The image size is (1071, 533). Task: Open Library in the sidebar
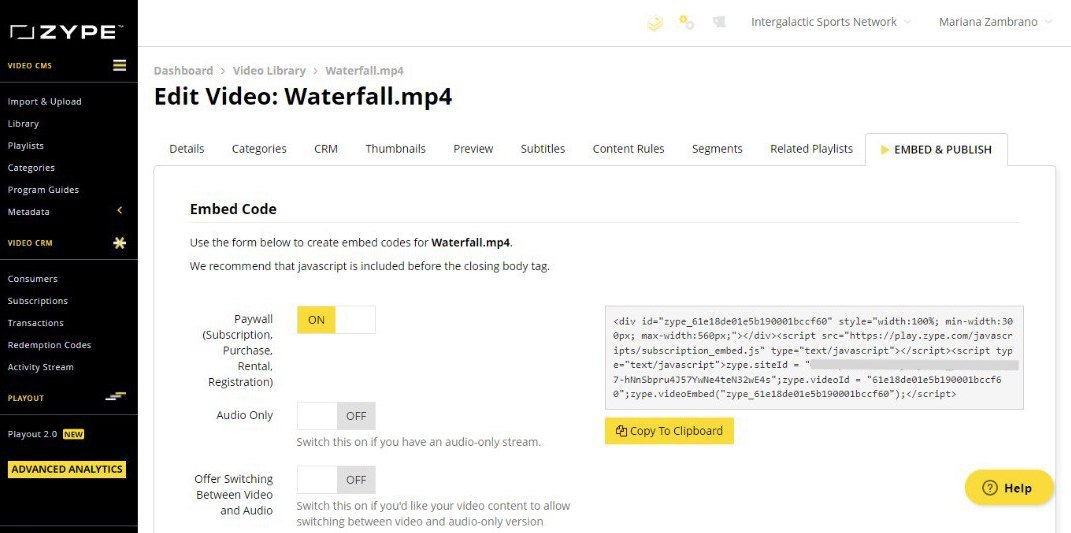pyautogui.click(x=23, y=124)
